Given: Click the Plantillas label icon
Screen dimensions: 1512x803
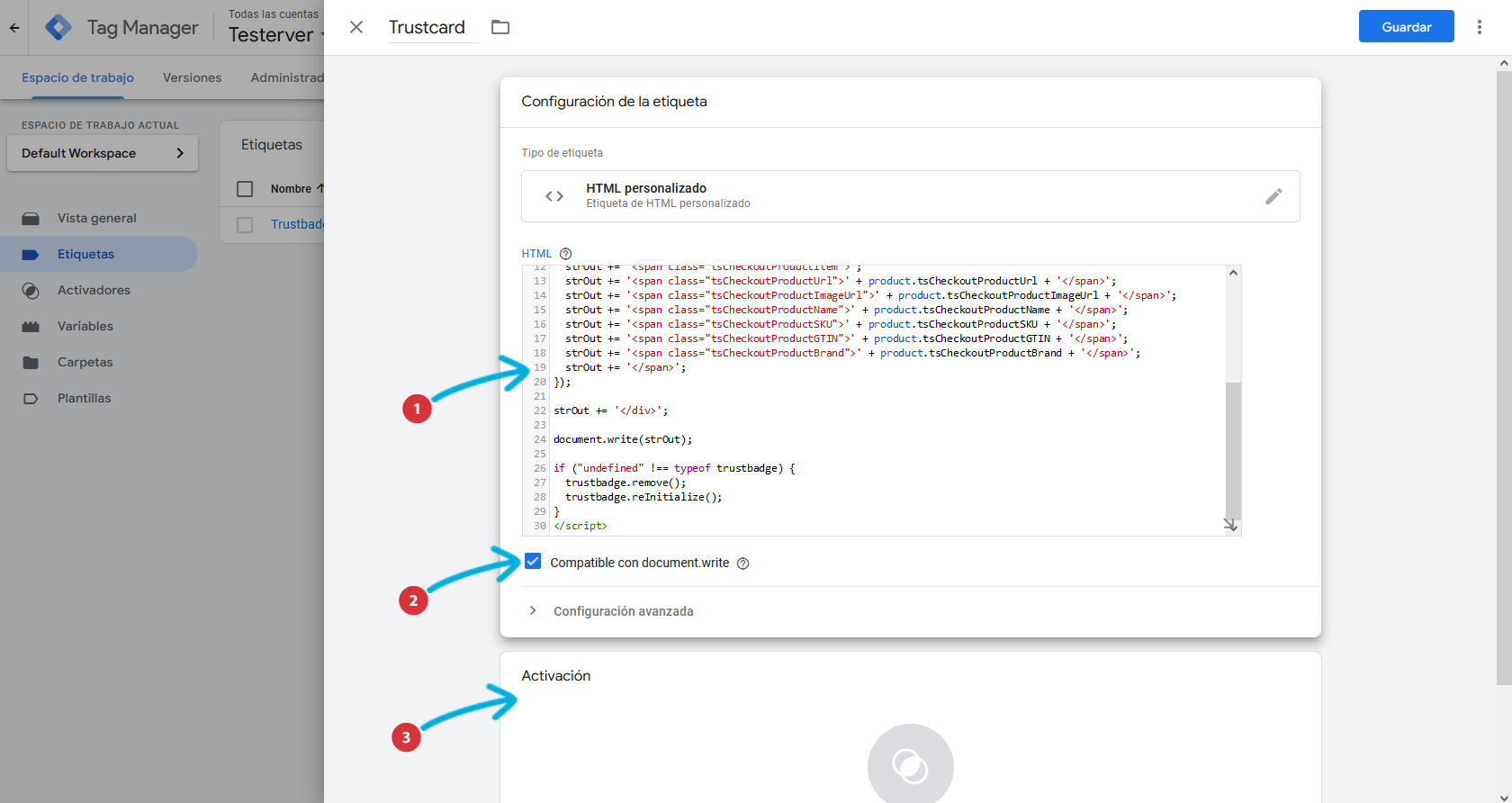Looking at the screenshot, I should tap(31, 399).
